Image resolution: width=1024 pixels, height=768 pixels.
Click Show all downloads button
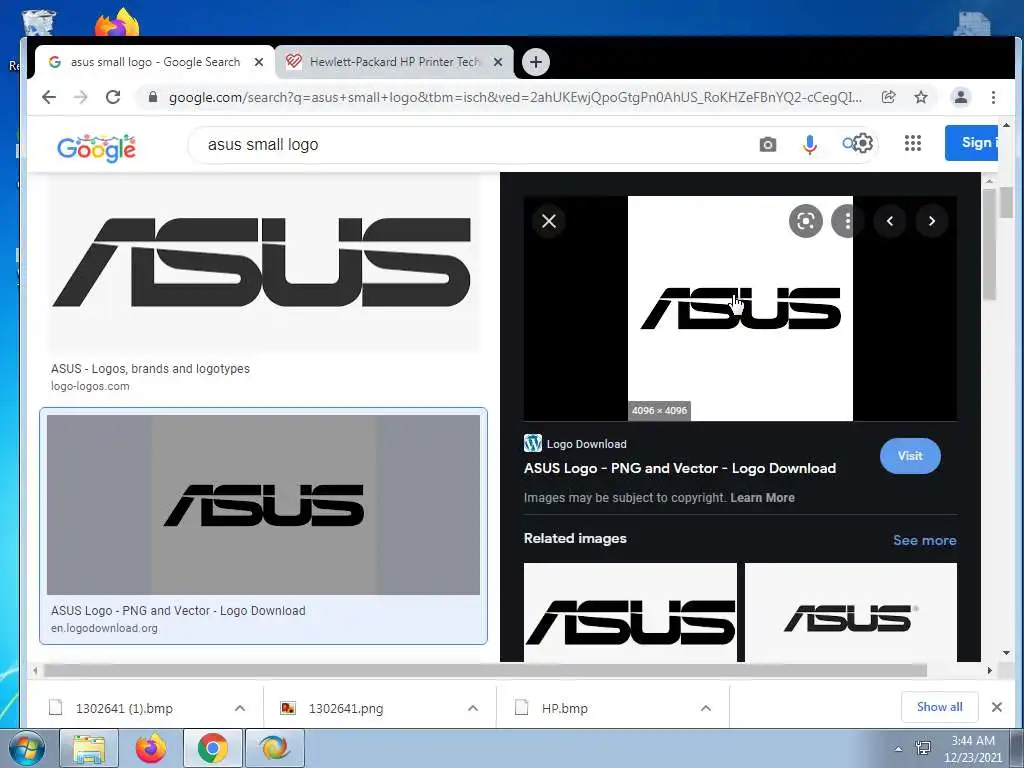(x=939, y=707)
